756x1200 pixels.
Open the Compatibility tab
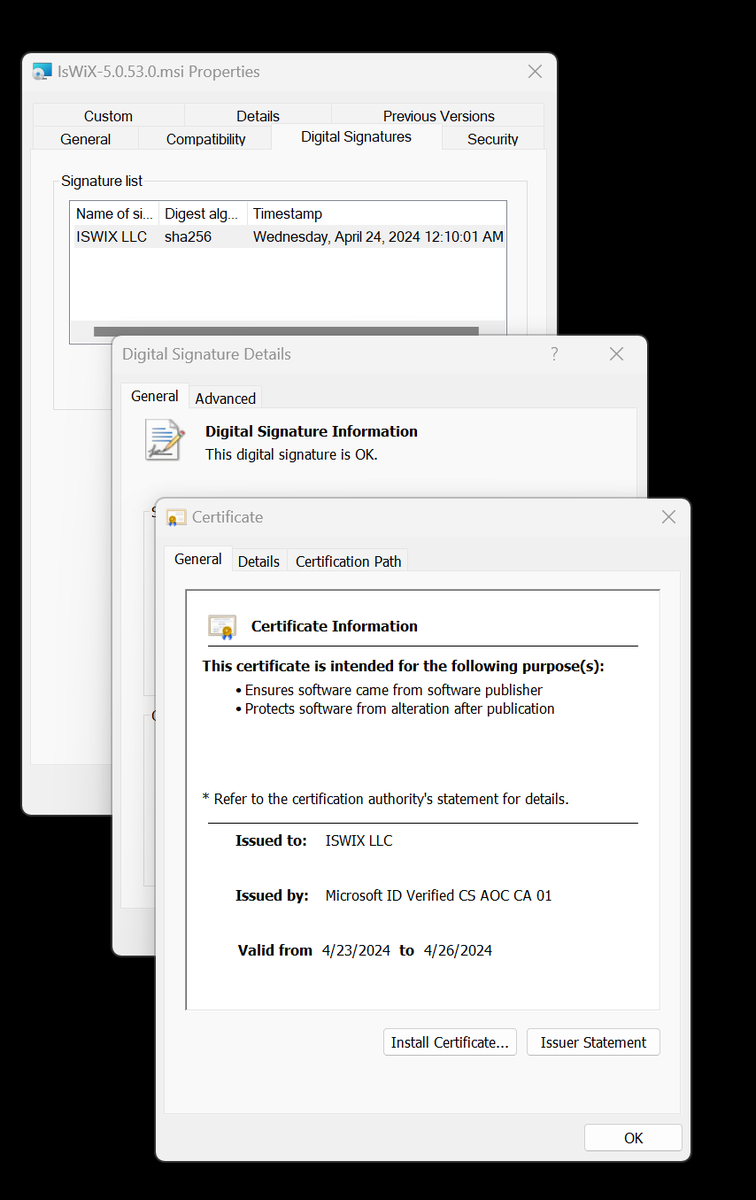pyautogui.click(x=205, y=139)
